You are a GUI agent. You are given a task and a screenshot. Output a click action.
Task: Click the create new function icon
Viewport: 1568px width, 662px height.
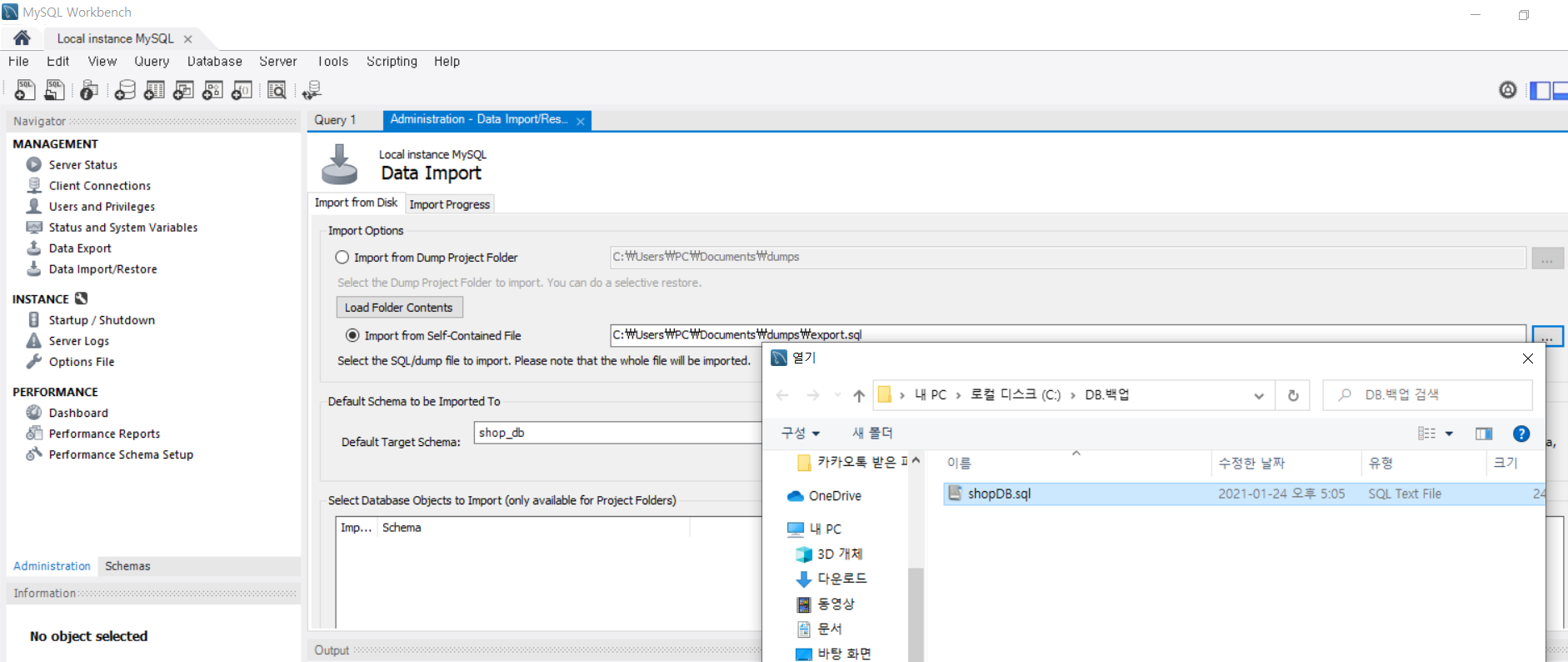[x=242, y=90]
